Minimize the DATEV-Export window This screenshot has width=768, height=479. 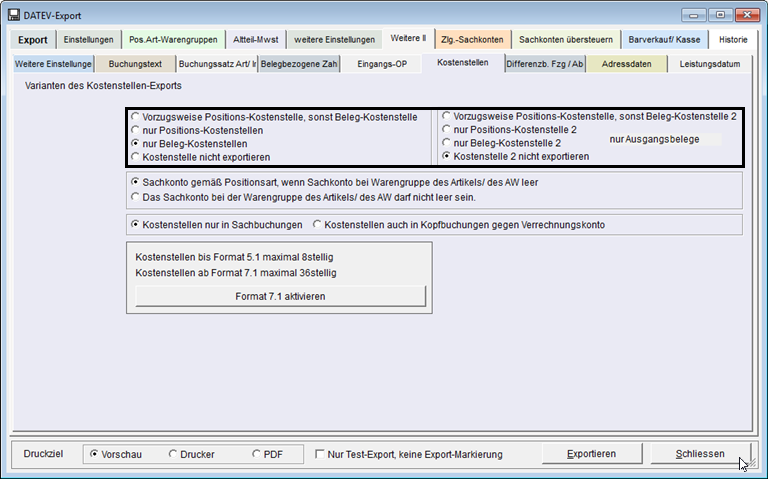(x=693, y=15)
